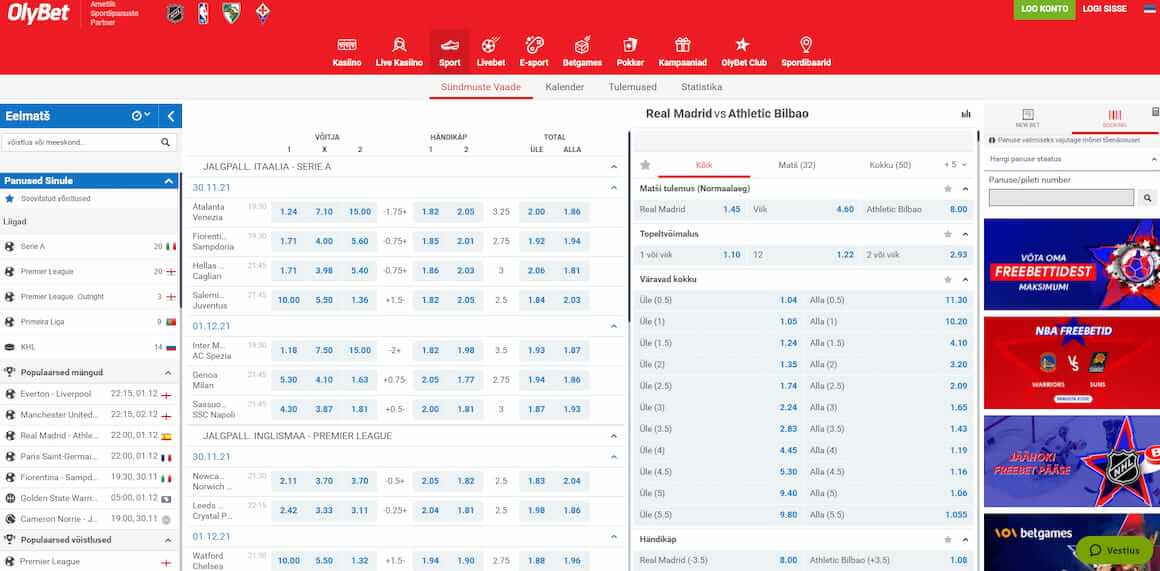1160x571 pixels.
Task: Go to Livebet section
Action: 490,52
